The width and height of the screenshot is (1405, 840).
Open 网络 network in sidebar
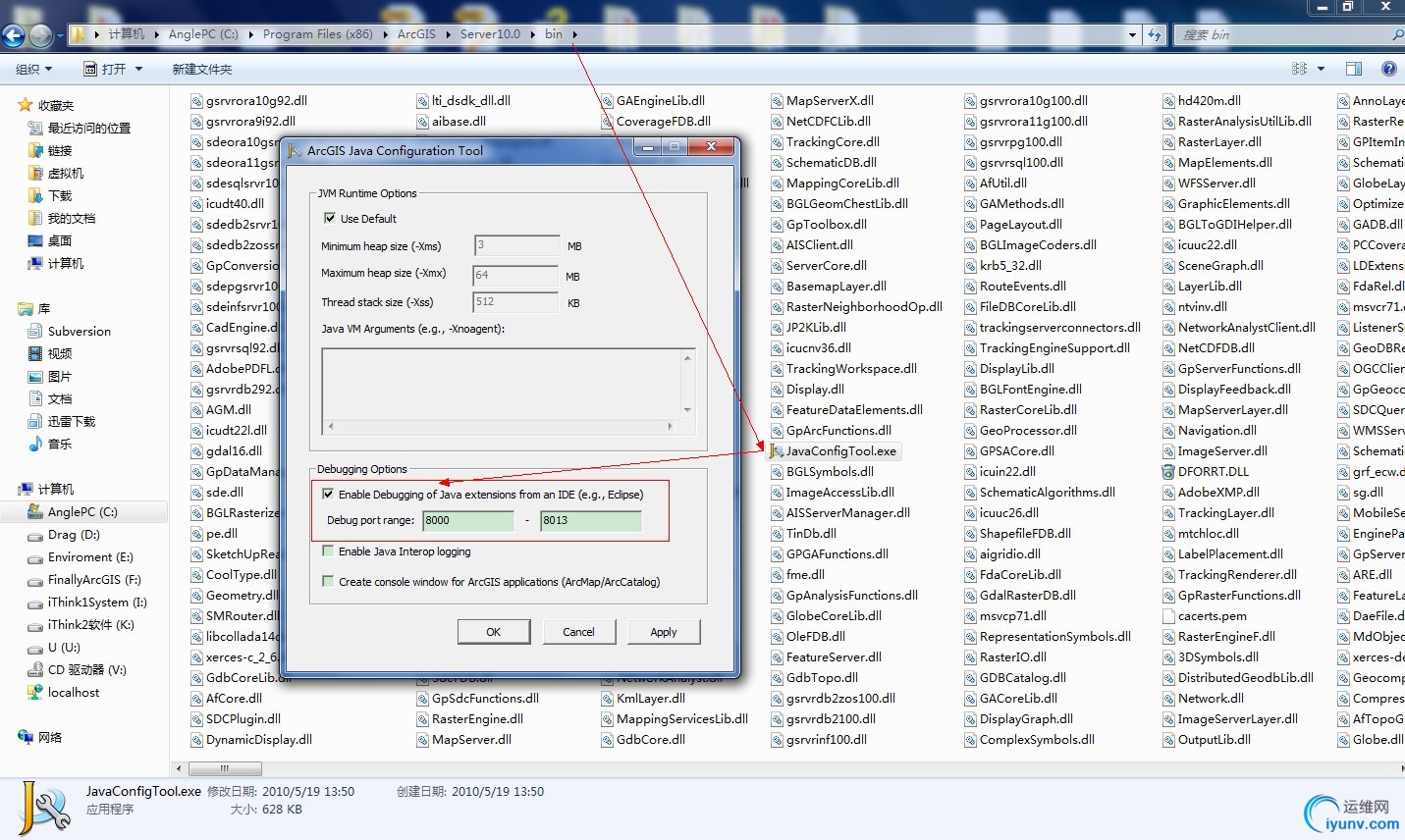40,738
